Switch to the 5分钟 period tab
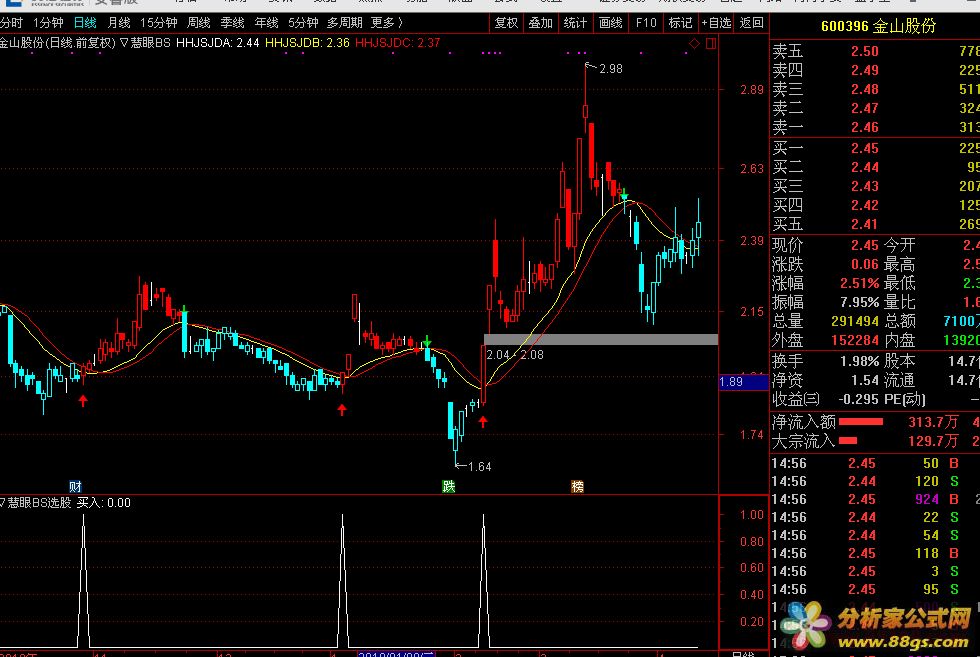 pyautogui.click(x=303, y=23)
